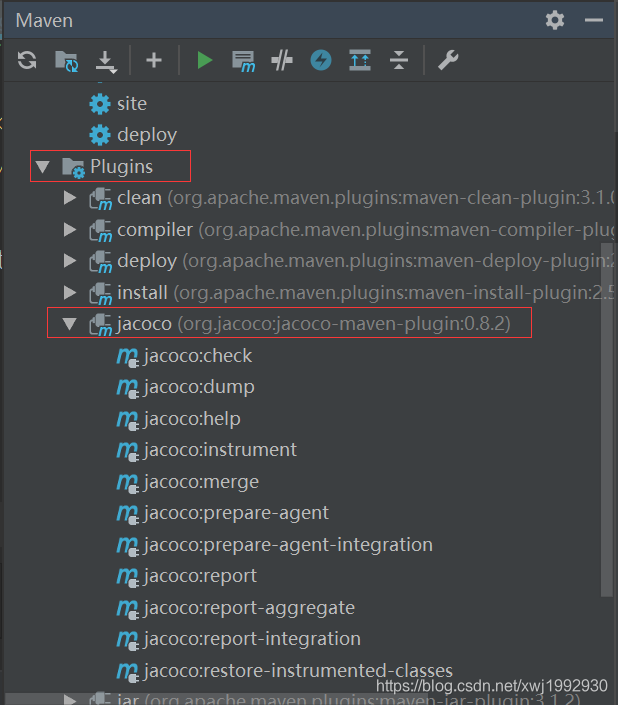Select the clean plugin row
618x705 pixels.
[309, 198]
